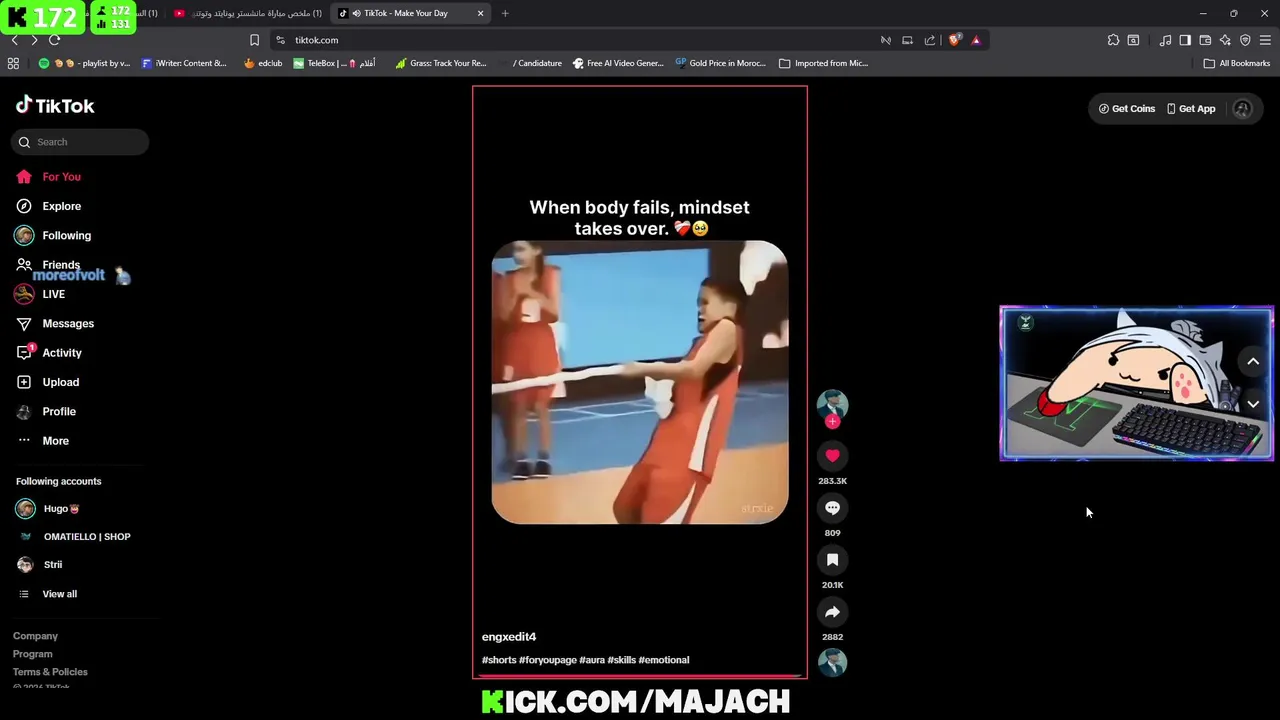Open OMATIELLO | SHOP following account
Image resolution: width=1280 pixels, height=720 pixels.
click(73, 537)
